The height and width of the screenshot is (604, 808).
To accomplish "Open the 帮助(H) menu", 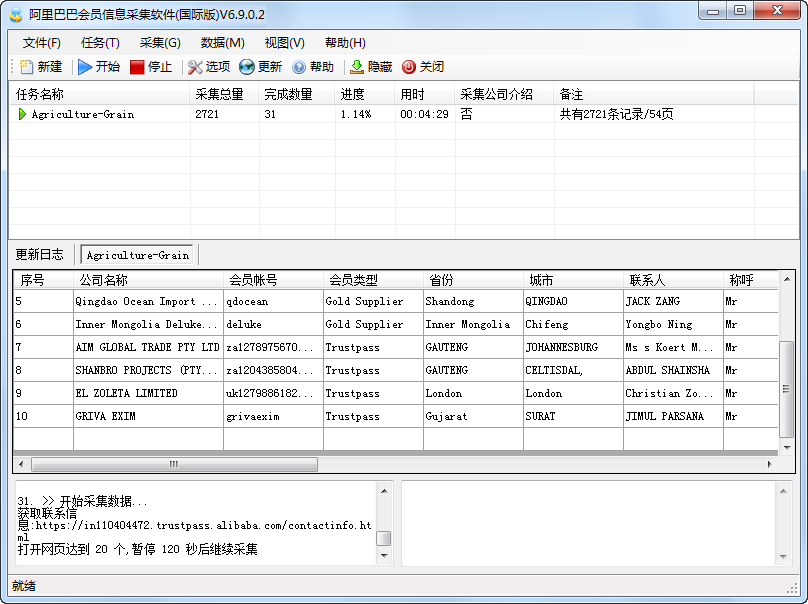I will coord(345,43).
